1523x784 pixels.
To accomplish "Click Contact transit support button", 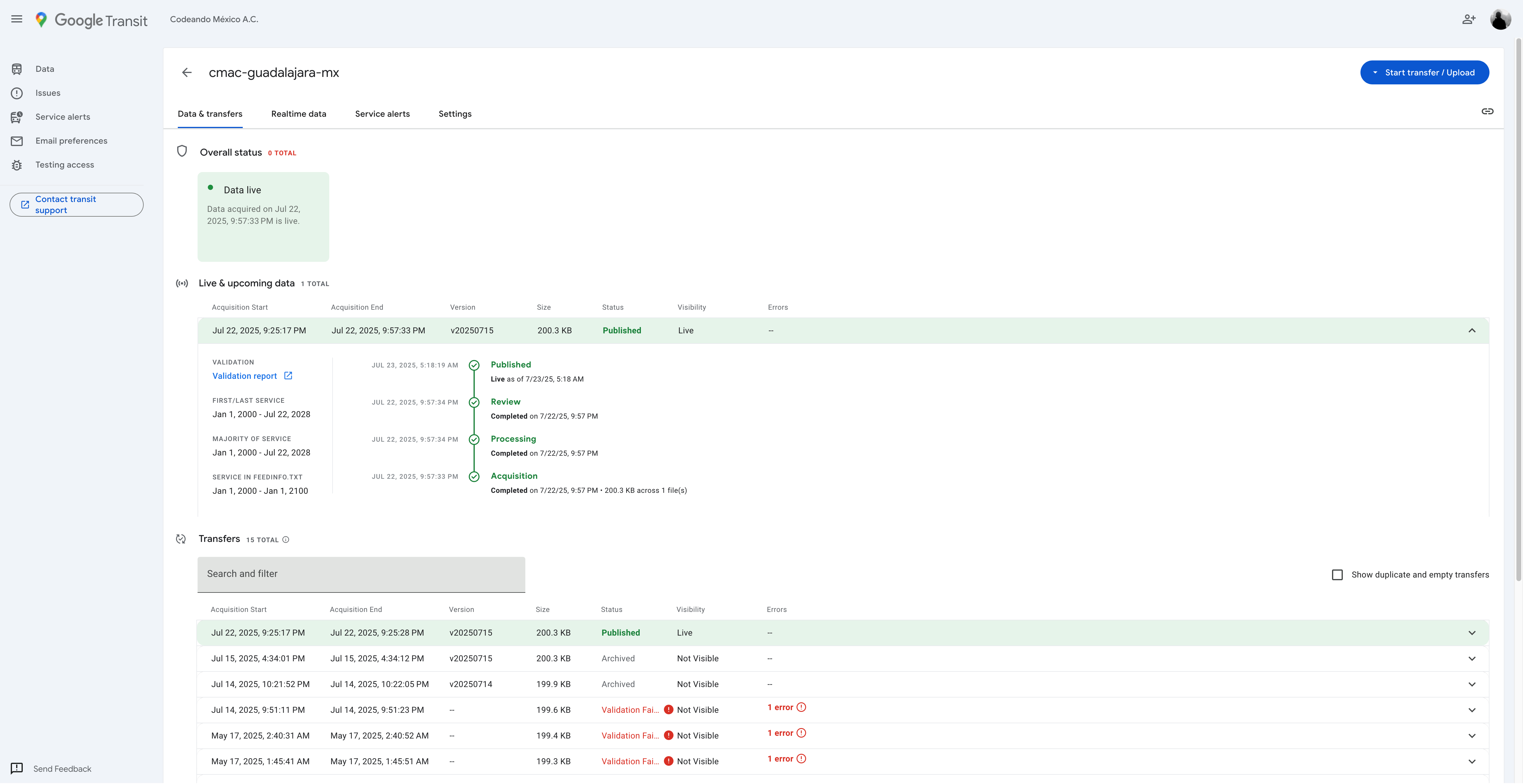I will click(x=76, y=205).
